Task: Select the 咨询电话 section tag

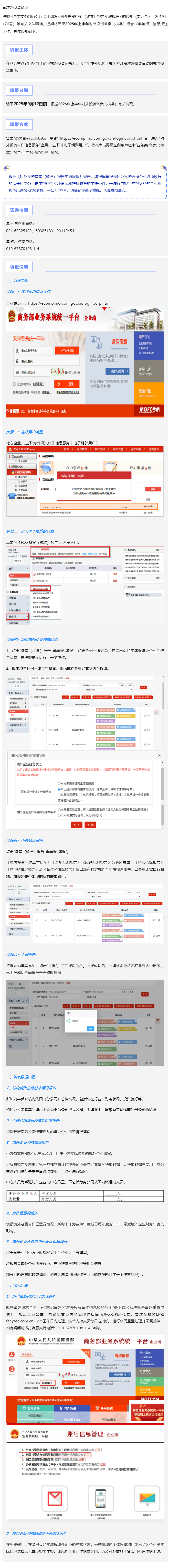Action: click(x=19, y=210)
